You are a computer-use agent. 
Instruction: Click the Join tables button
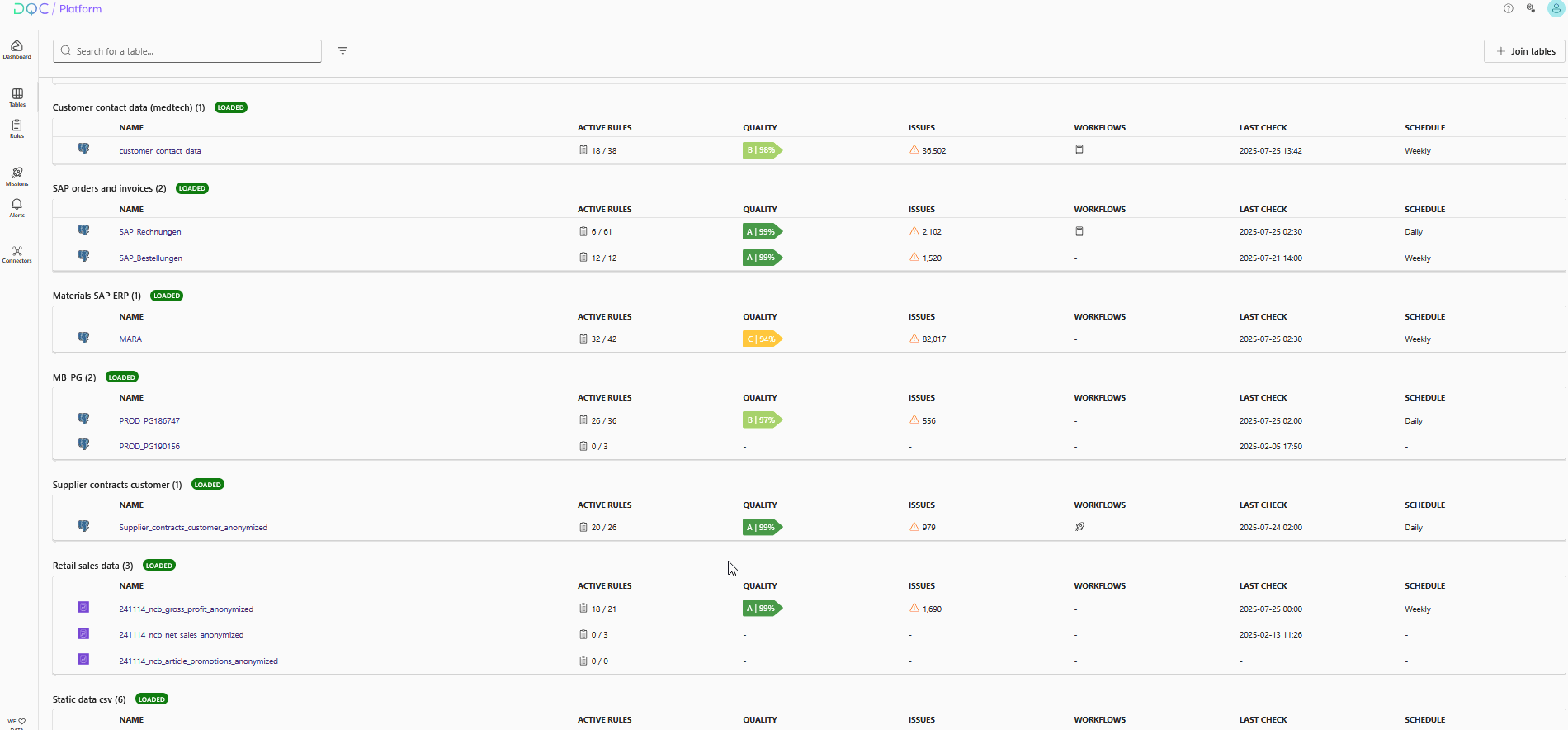pyautogui.click(x=1524, y=51)
